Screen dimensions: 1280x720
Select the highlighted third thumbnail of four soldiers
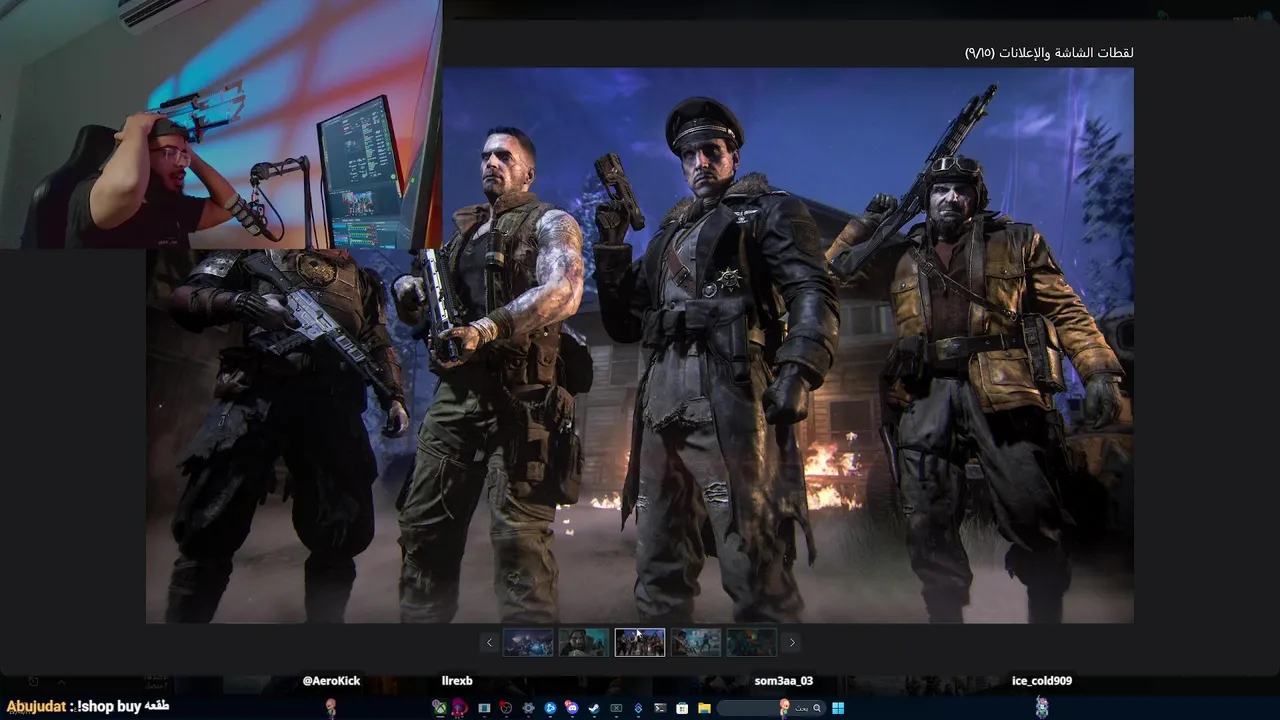(x=640, y=642)
